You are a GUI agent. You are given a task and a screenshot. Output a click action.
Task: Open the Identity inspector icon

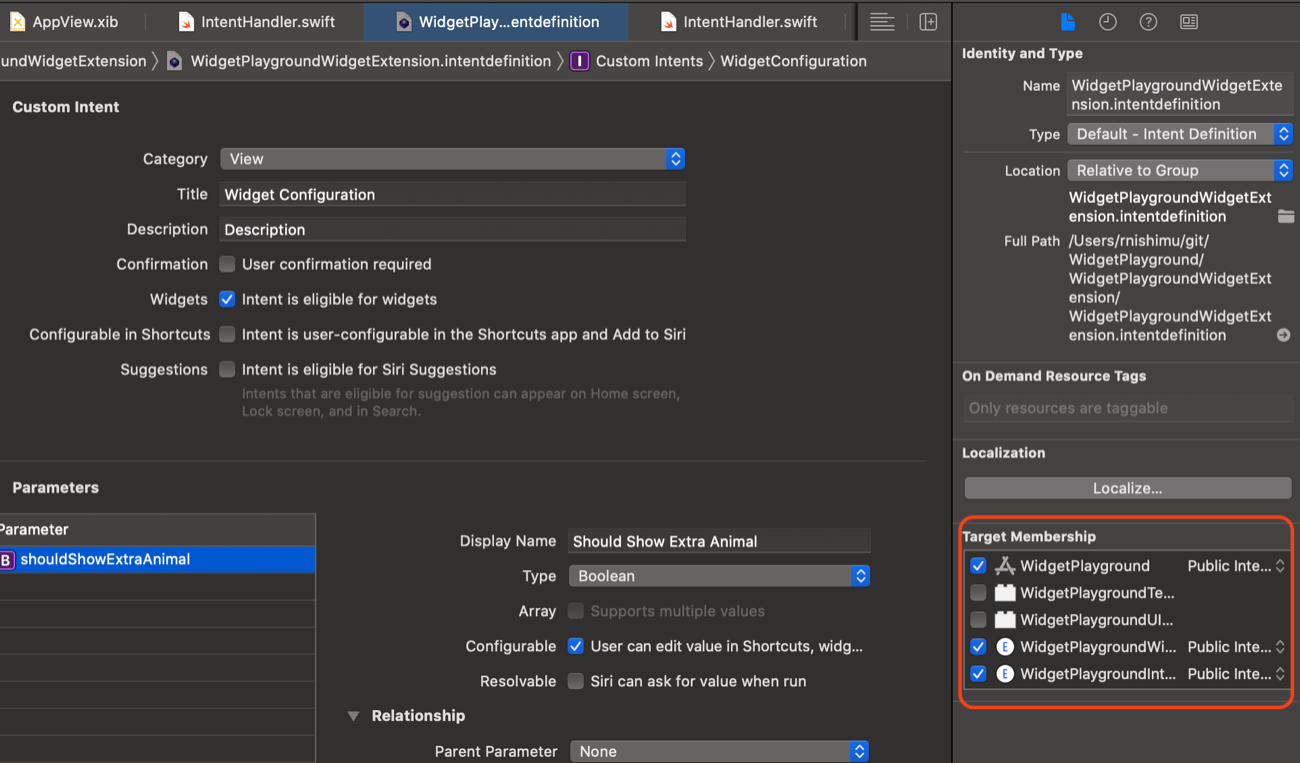(1189, 22)
